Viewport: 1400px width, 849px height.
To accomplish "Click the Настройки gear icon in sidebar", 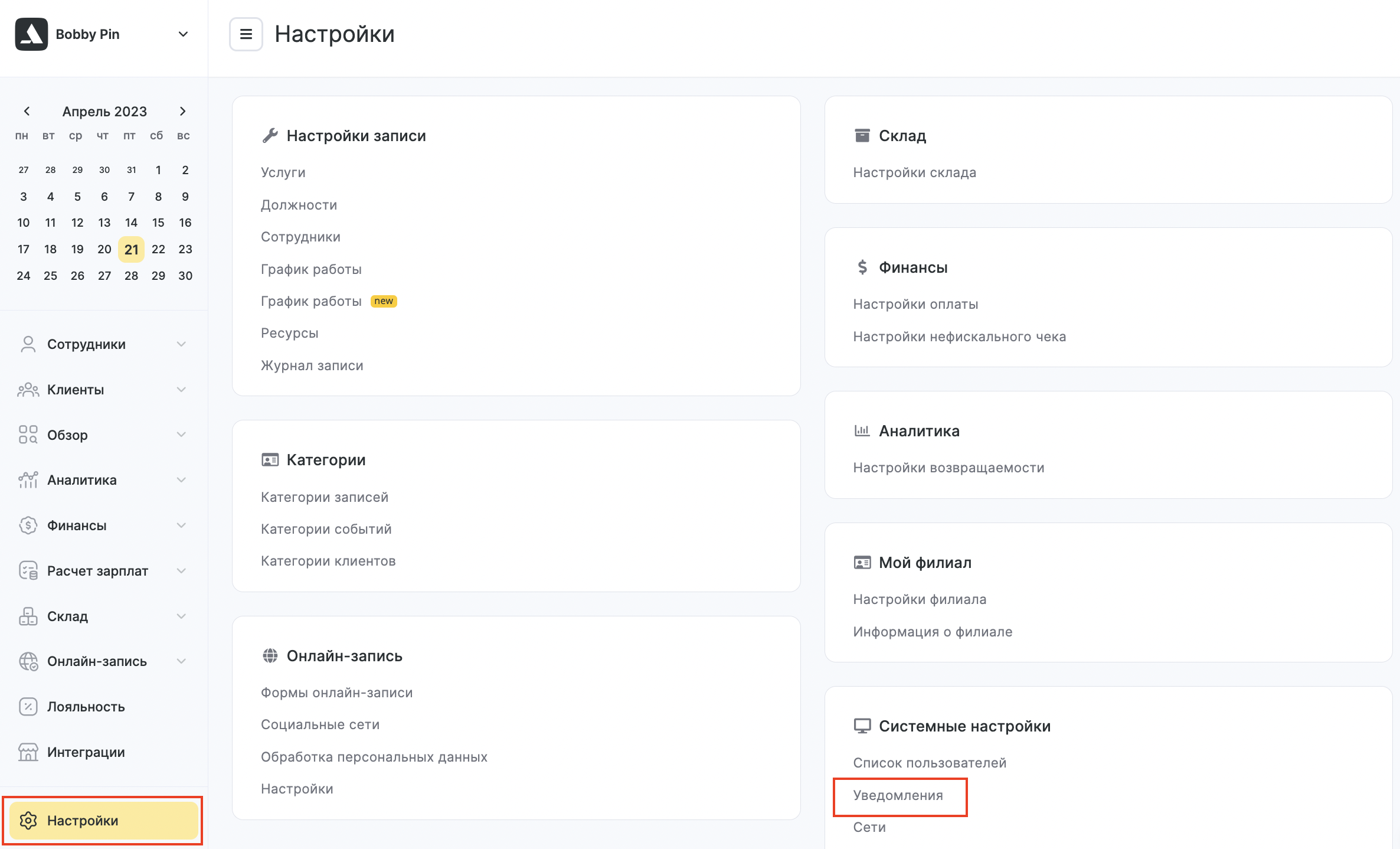I will [28, 821].
